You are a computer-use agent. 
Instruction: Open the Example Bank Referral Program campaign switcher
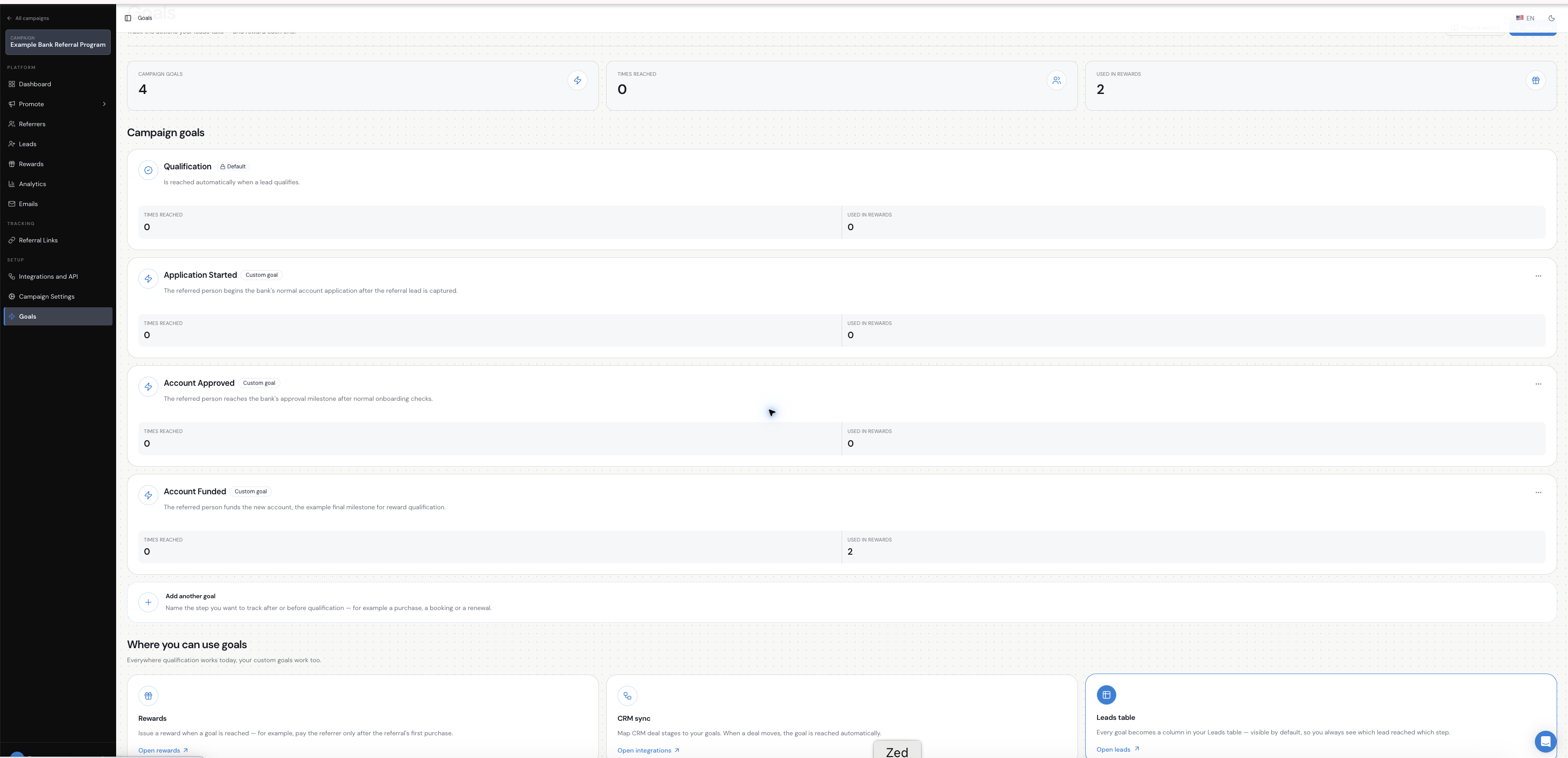[58, 42]
